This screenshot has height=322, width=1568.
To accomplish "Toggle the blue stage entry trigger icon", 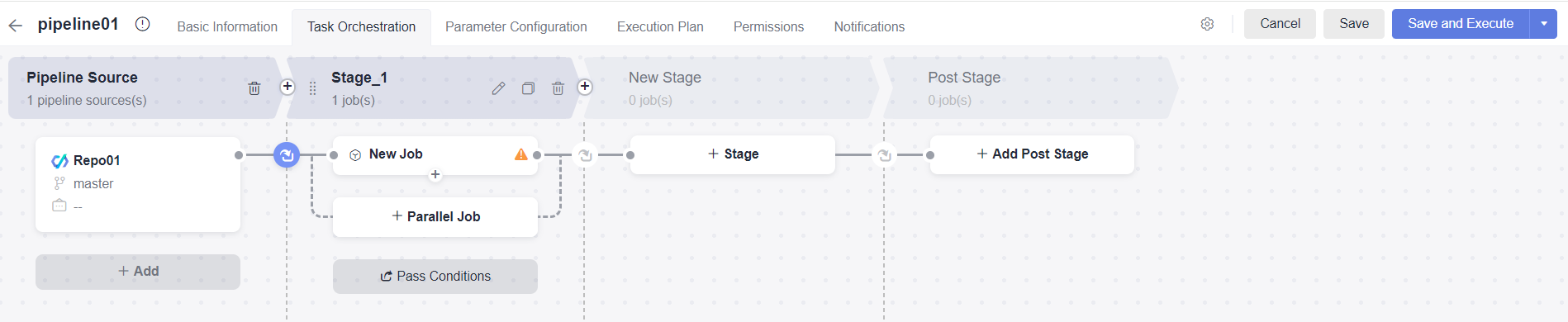I will [287, 154].
